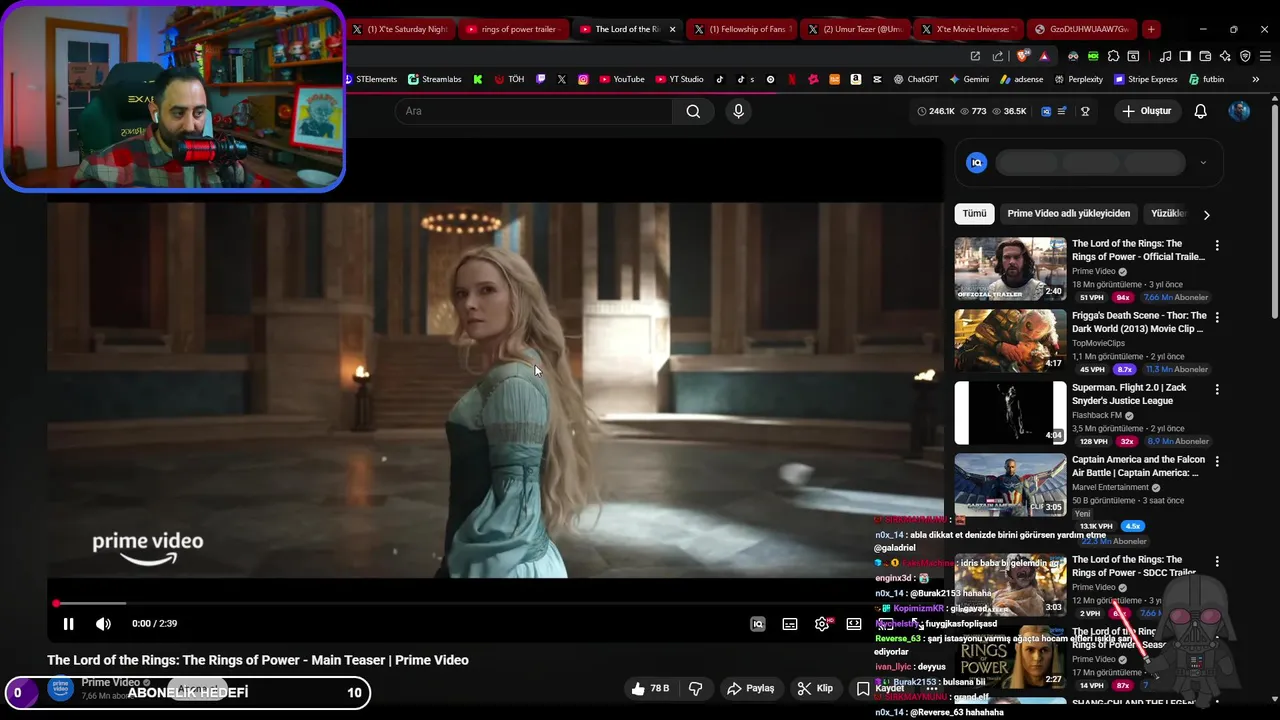1280x720 pixels.
Task: Open the Superman Flight 2.0 video title
Action: coord(1129,394)
